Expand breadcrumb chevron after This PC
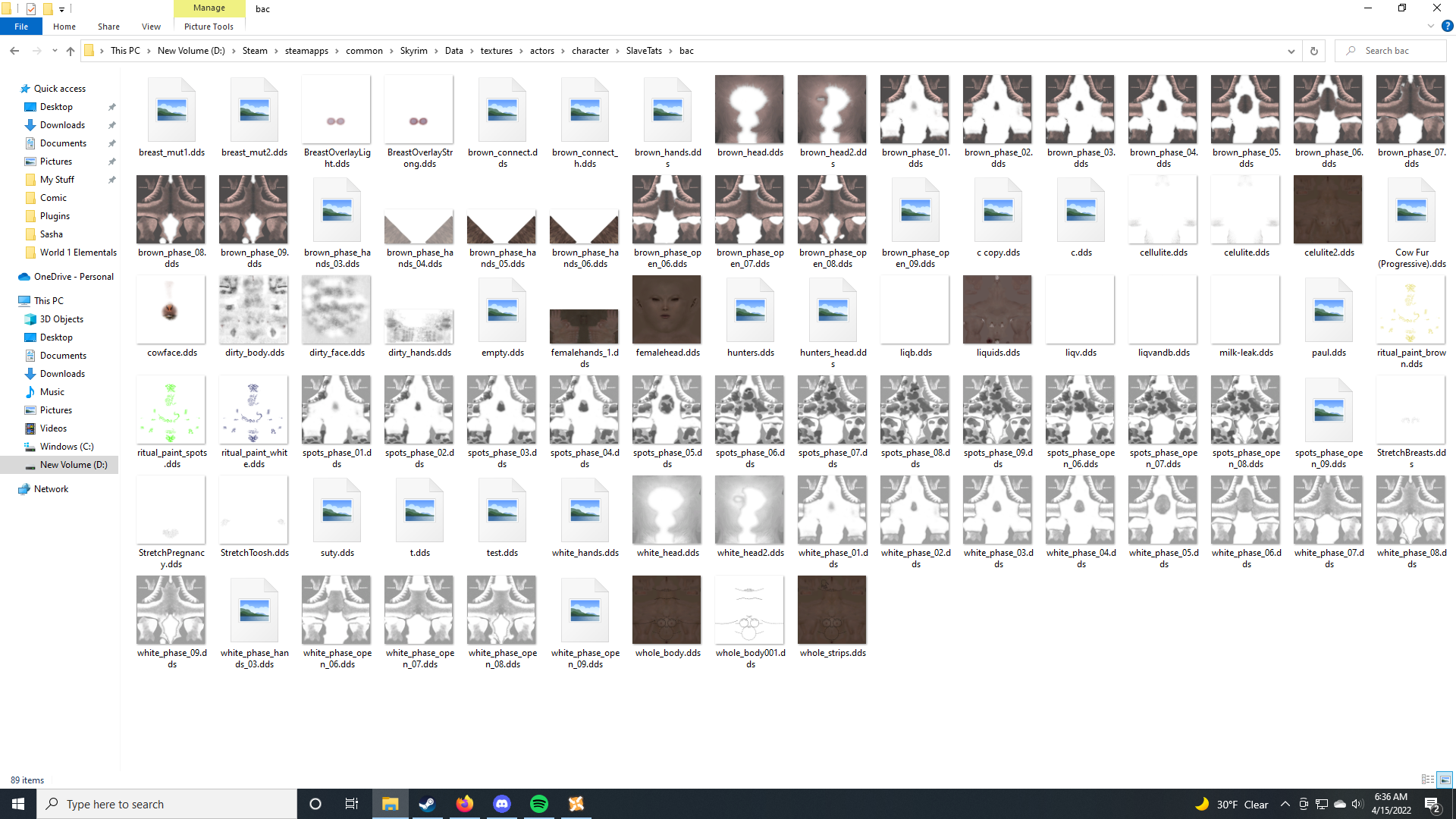The image size is (1456, 819). (x=149, y=51)
